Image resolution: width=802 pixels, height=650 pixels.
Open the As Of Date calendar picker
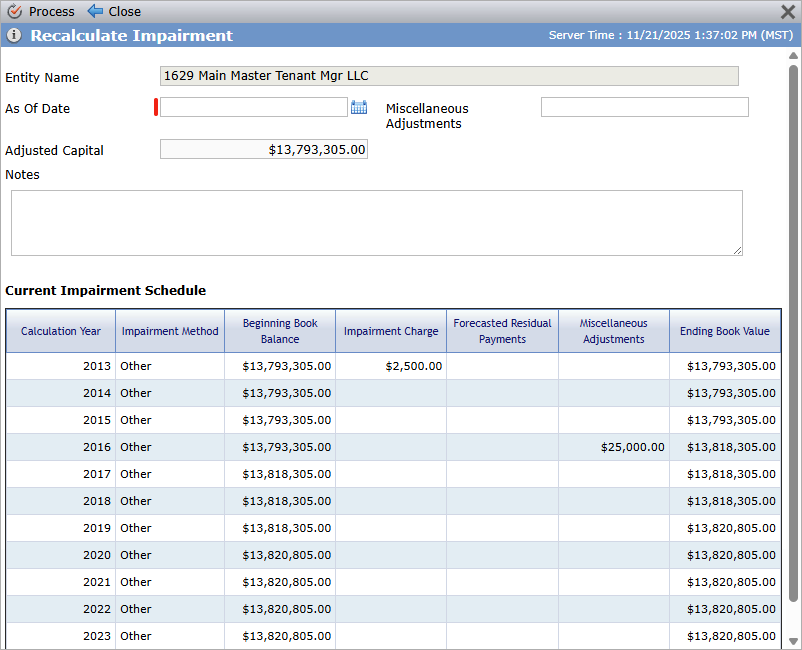click(359, 107)
